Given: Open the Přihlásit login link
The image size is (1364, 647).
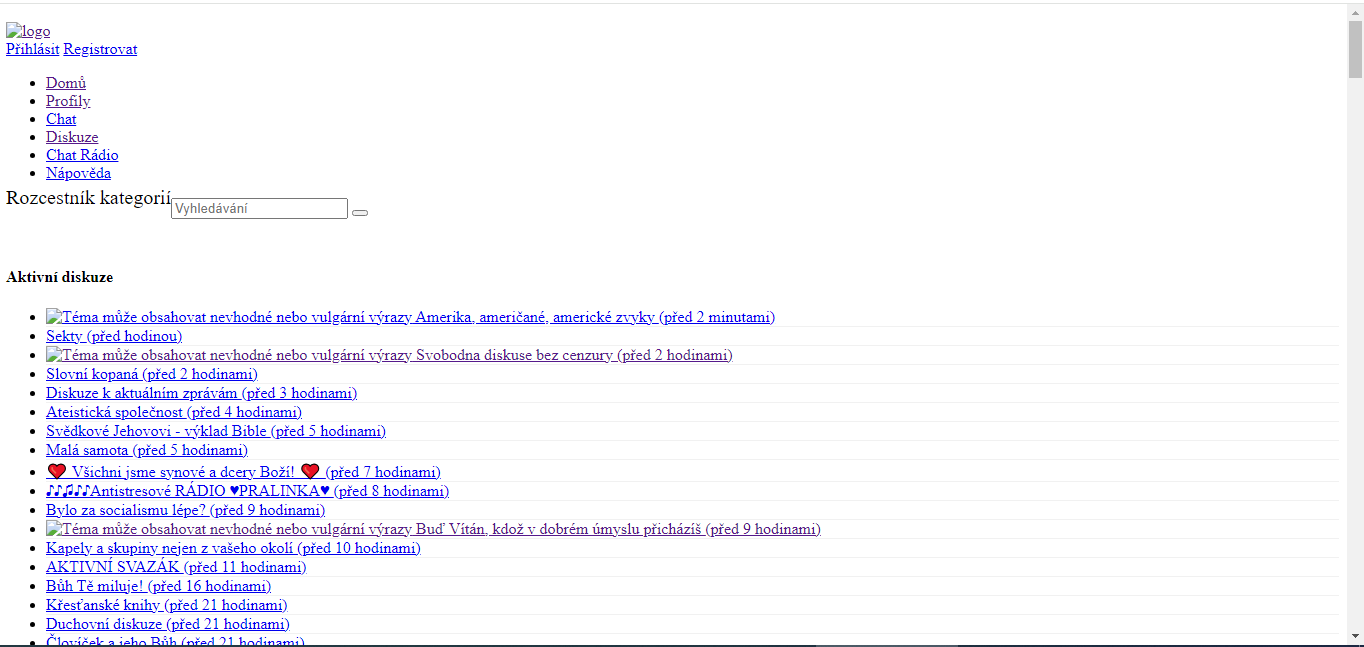Looking at the screenshot, I should (33, 49).
